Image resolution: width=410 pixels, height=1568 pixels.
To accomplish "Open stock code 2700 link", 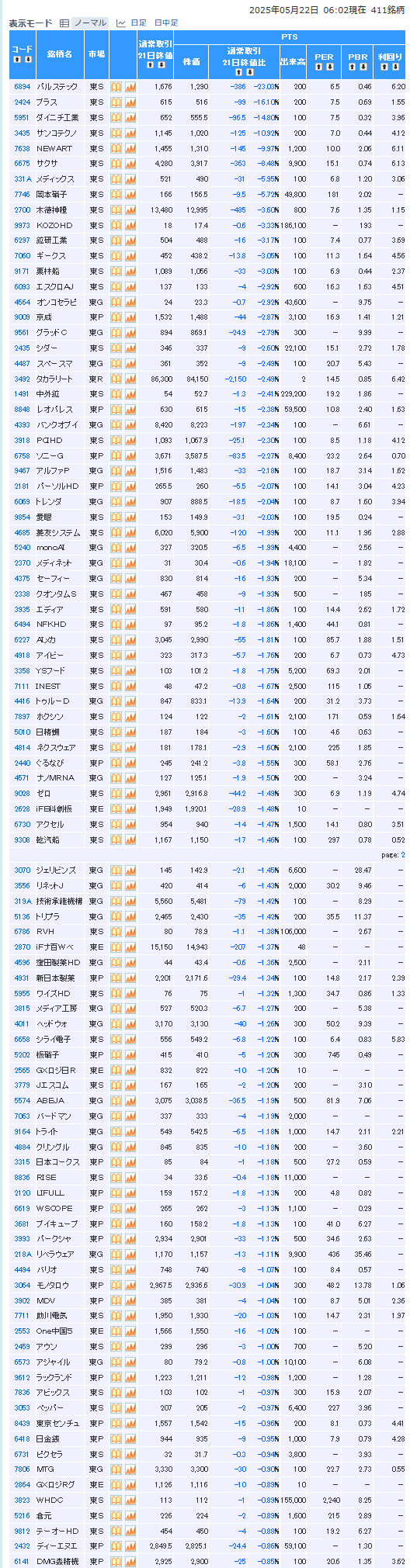I will pos(22,209).
